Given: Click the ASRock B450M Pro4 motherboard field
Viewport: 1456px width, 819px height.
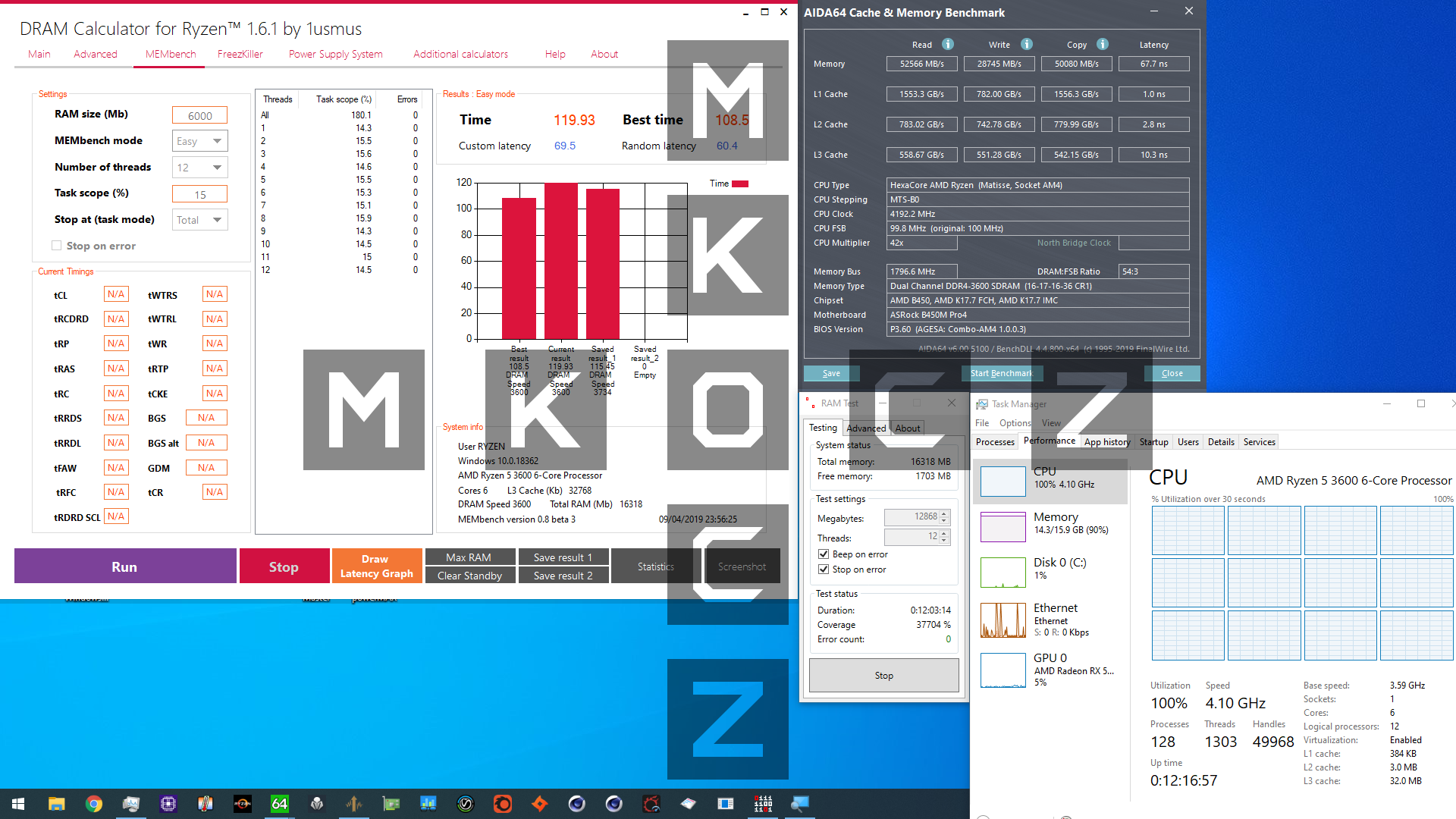Looking at the screenshot, I should coord(1038,315).
